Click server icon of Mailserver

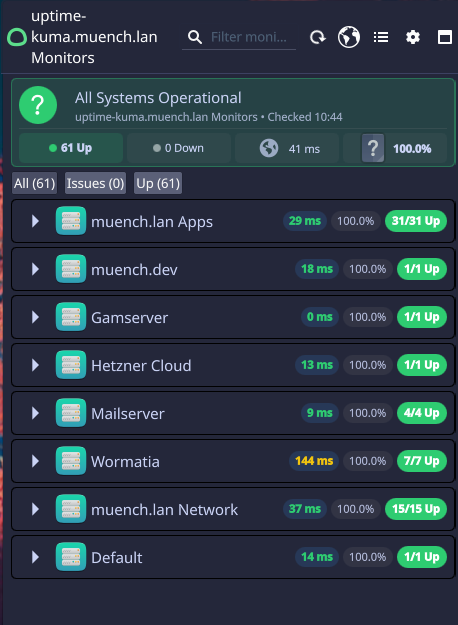[x=71, y=413]
